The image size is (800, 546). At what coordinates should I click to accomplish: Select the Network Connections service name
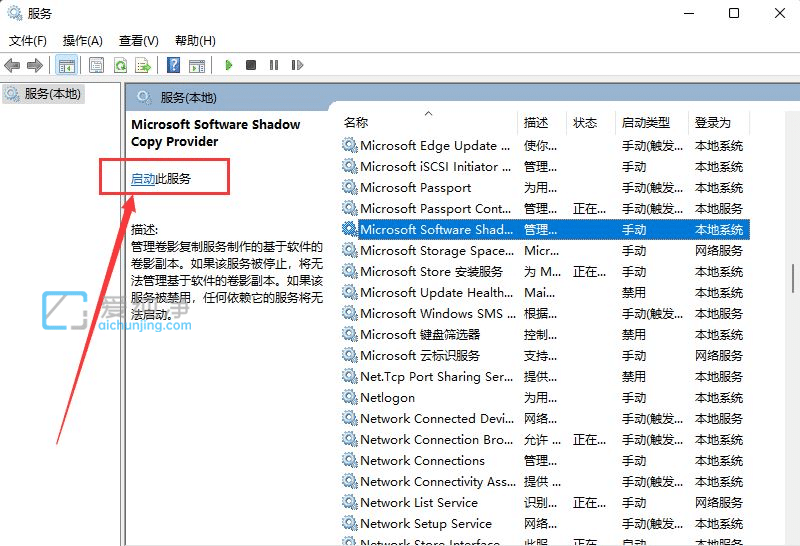[422, 460]
